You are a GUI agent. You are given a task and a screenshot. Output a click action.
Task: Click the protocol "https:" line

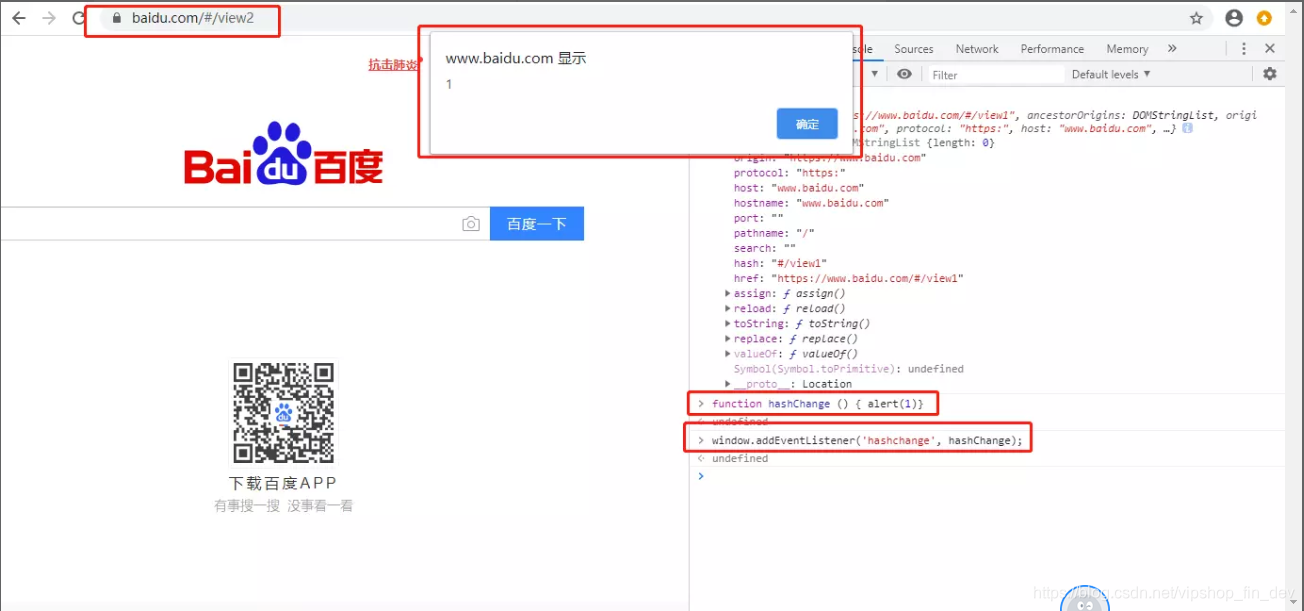tap(790, 173)
